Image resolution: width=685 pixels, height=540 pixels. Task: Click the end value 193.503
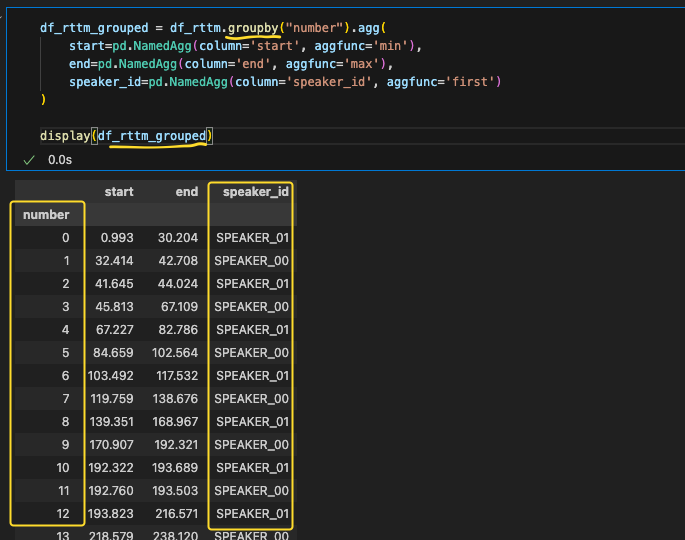point(175,491)
